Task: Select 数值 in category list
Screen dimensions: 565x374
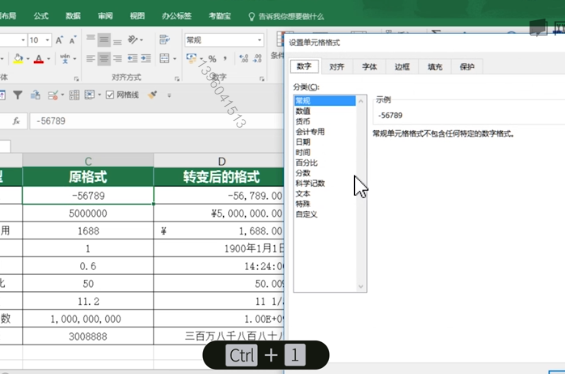Action: 303,111
